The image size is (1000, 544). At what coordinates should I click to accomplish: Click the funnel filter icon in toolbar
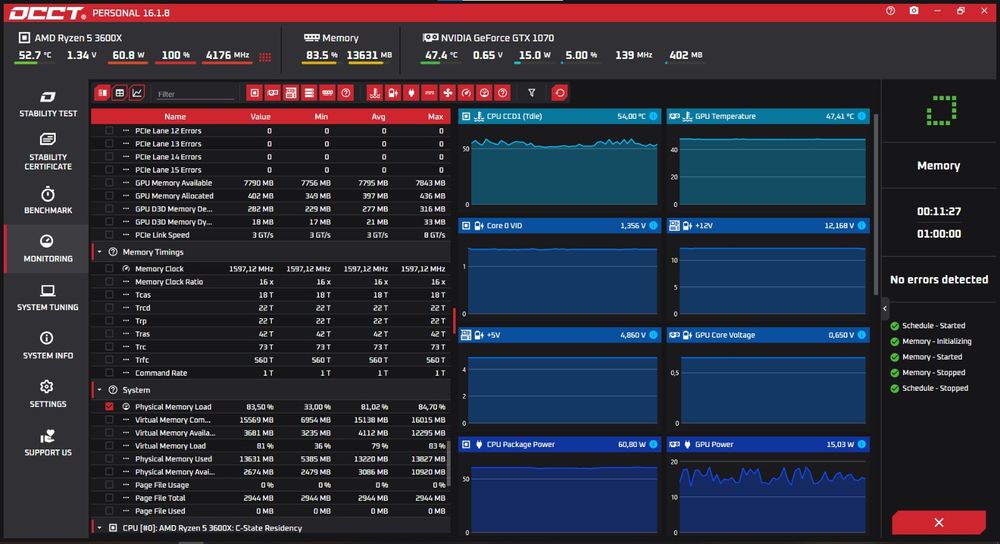tap(531, 93)
